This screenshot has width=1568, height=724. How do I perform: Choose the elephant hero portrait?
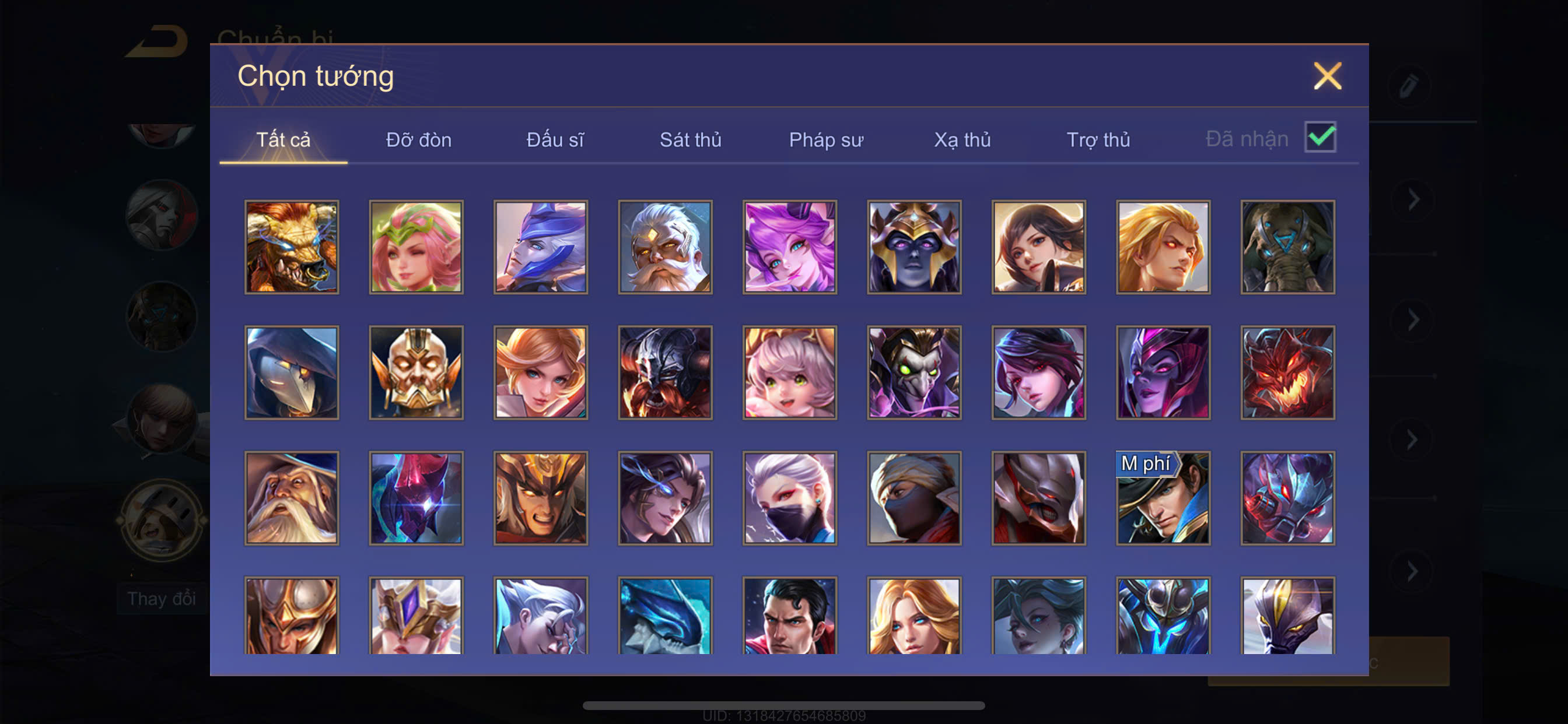[1287, 247]
